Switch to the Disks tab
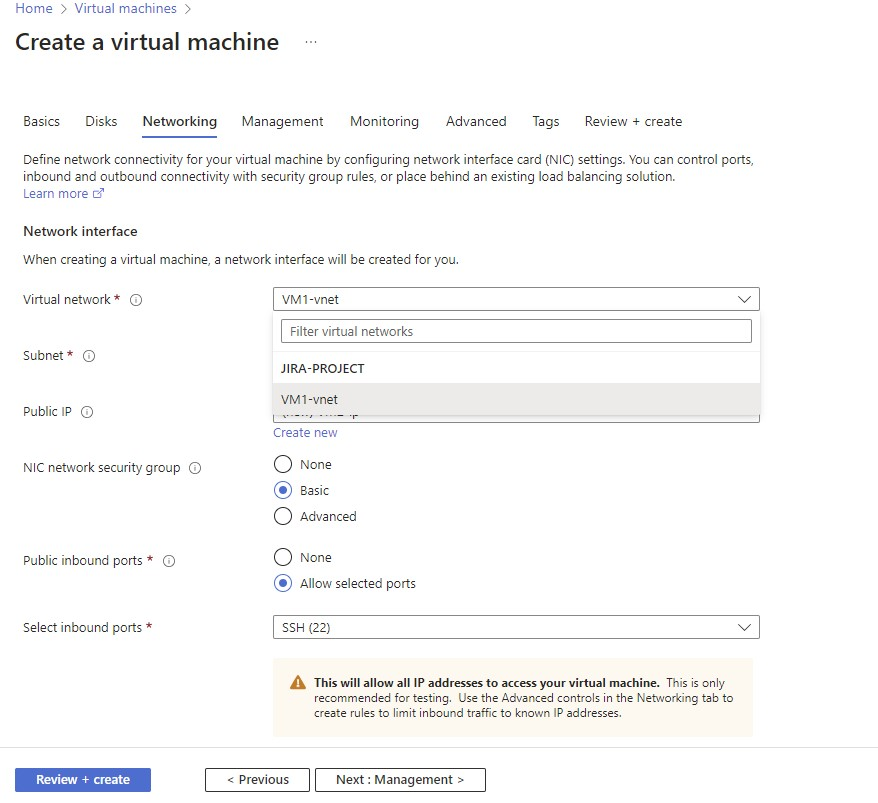878x803 pixels. tap(100, 121)
